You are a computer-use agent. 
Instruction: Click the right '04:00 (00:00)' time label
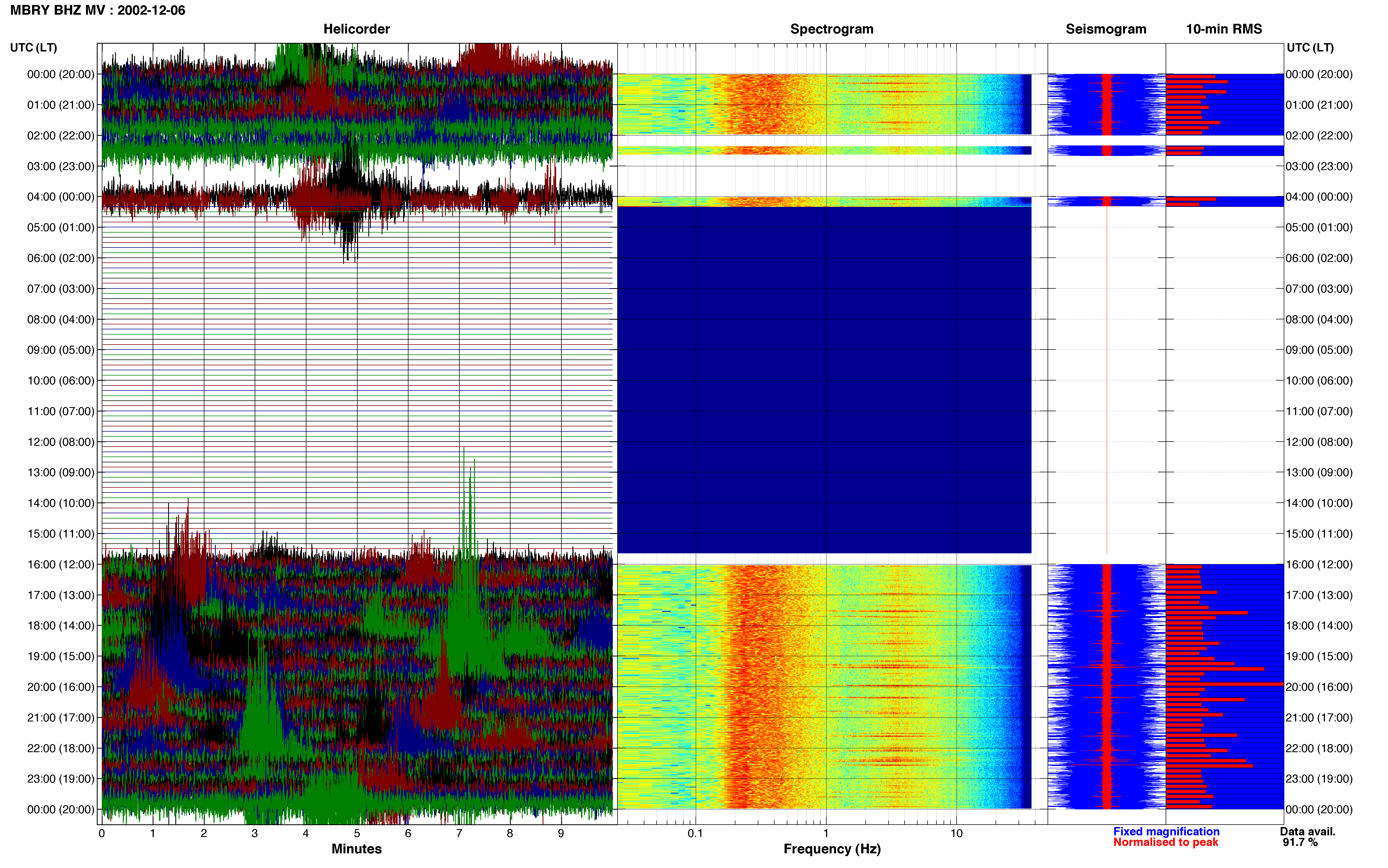pyautogui.click(x=1319, y=197)
